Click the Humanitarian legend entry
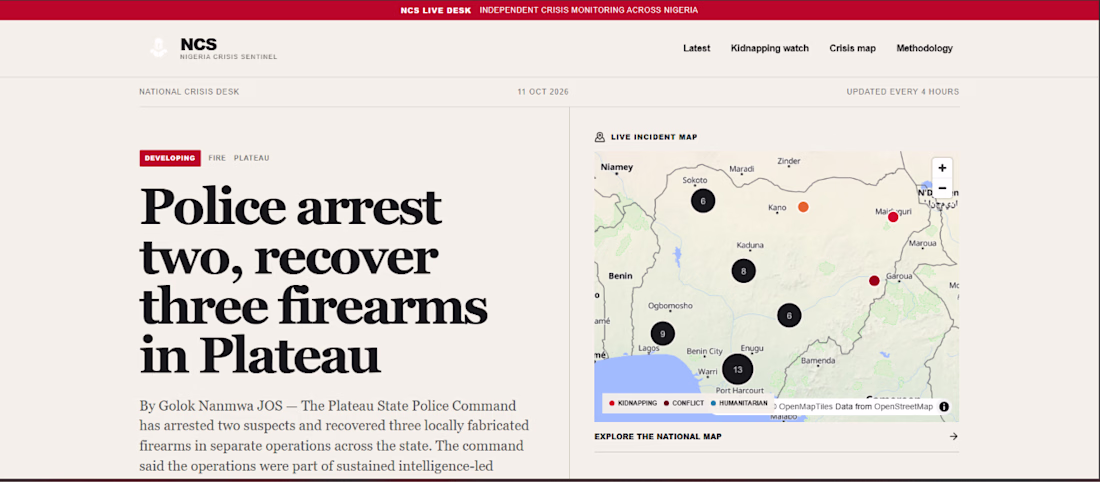Viewport: 1100px width, 482px height. point(739,403)
